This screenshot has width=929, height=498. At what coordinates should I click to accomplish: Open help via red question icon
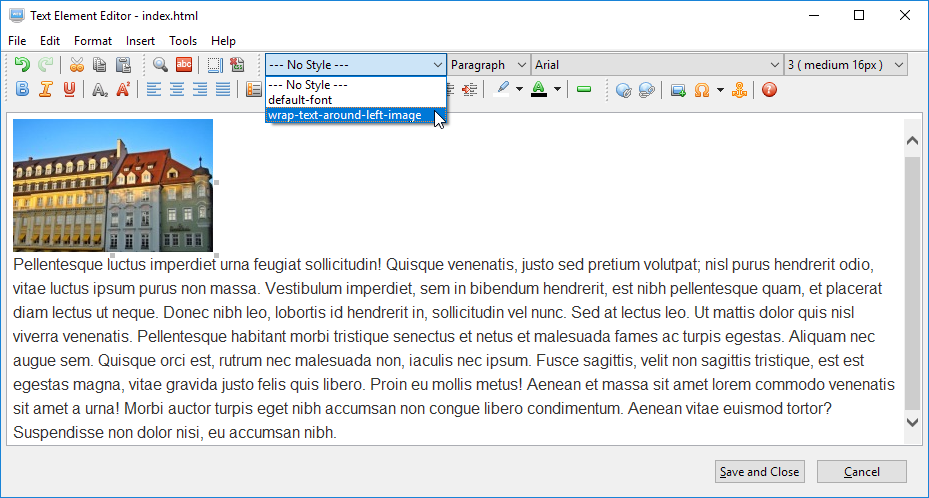[769, 90]
